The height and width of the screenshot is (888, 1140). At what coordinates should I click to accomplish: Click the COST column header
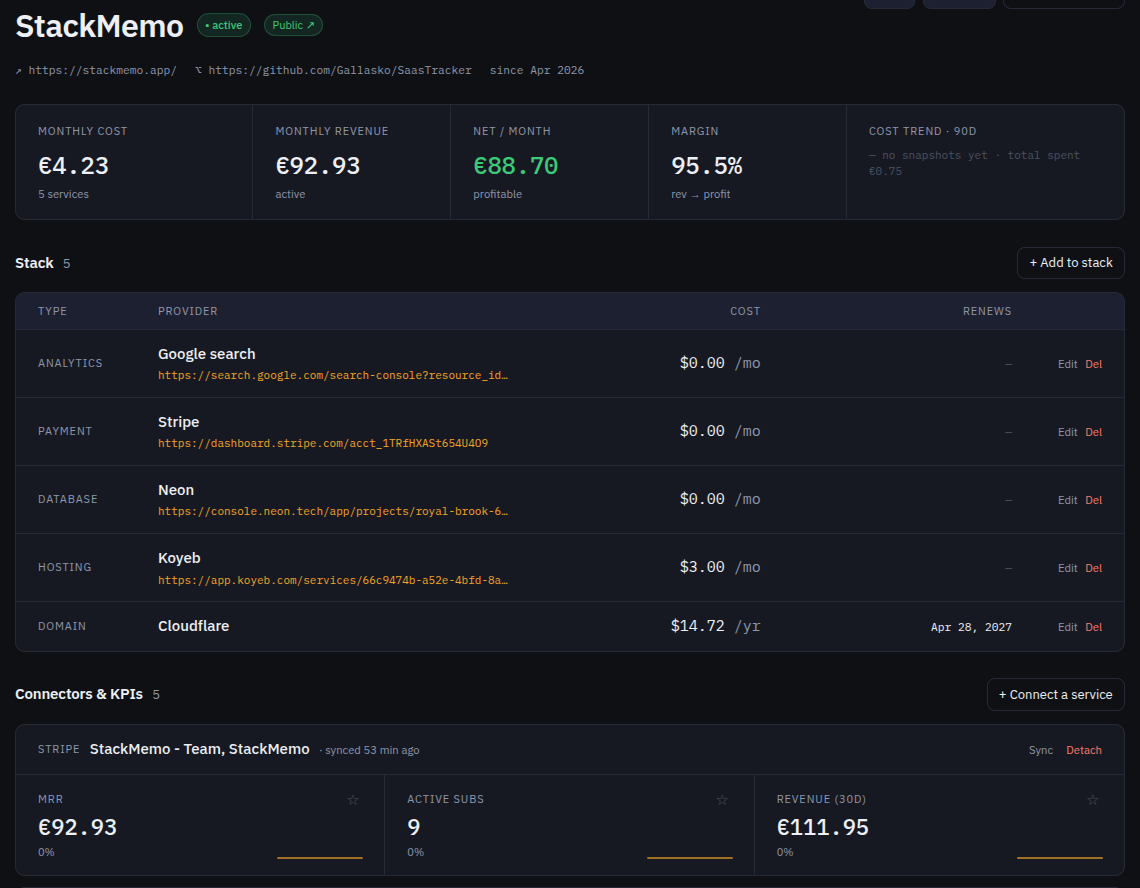tap(745, 311)
